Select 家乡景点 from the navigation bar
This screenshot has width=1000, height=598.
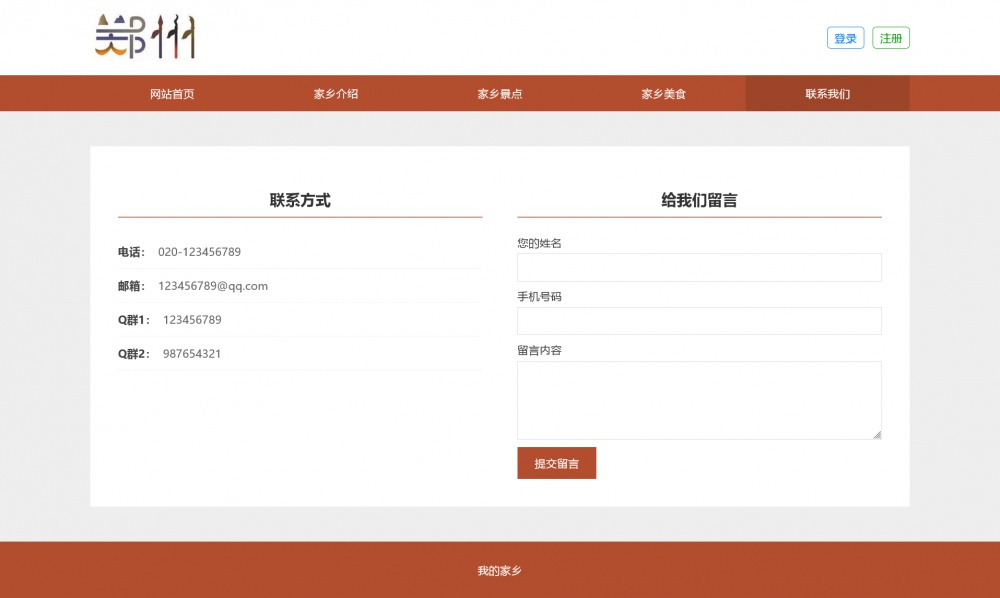coord(500,94)
